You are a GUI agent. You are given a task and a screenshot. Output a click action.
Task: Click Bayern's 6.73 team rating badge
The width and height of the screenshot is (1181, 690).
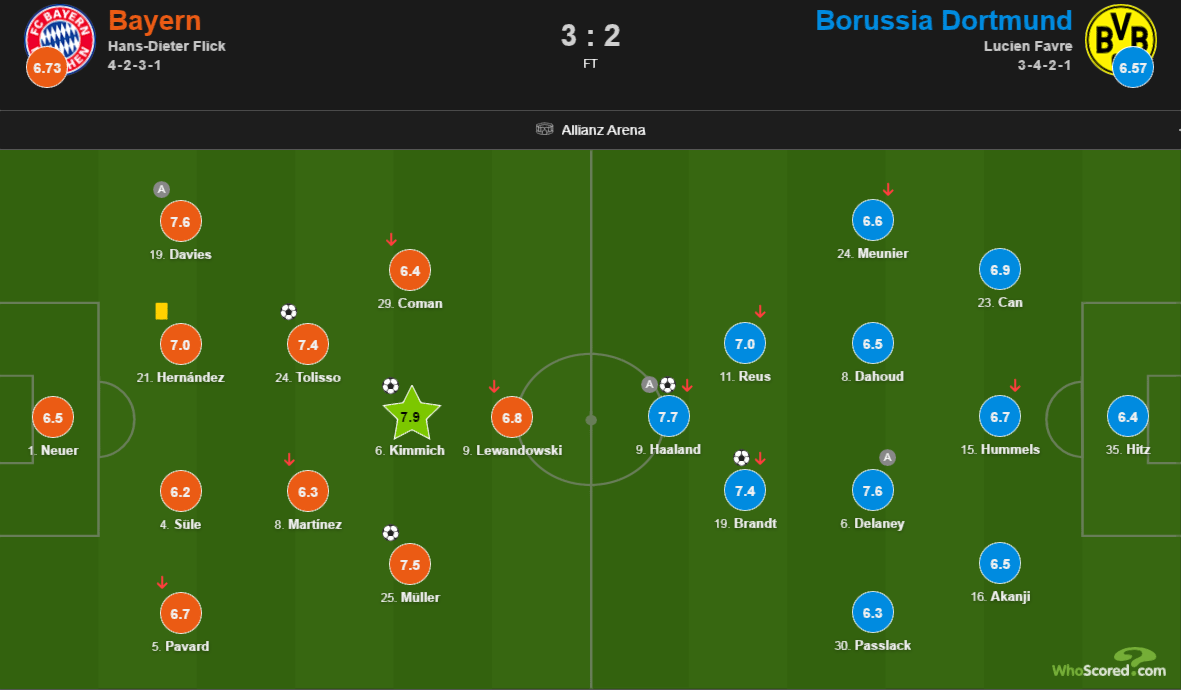[47, 67]
